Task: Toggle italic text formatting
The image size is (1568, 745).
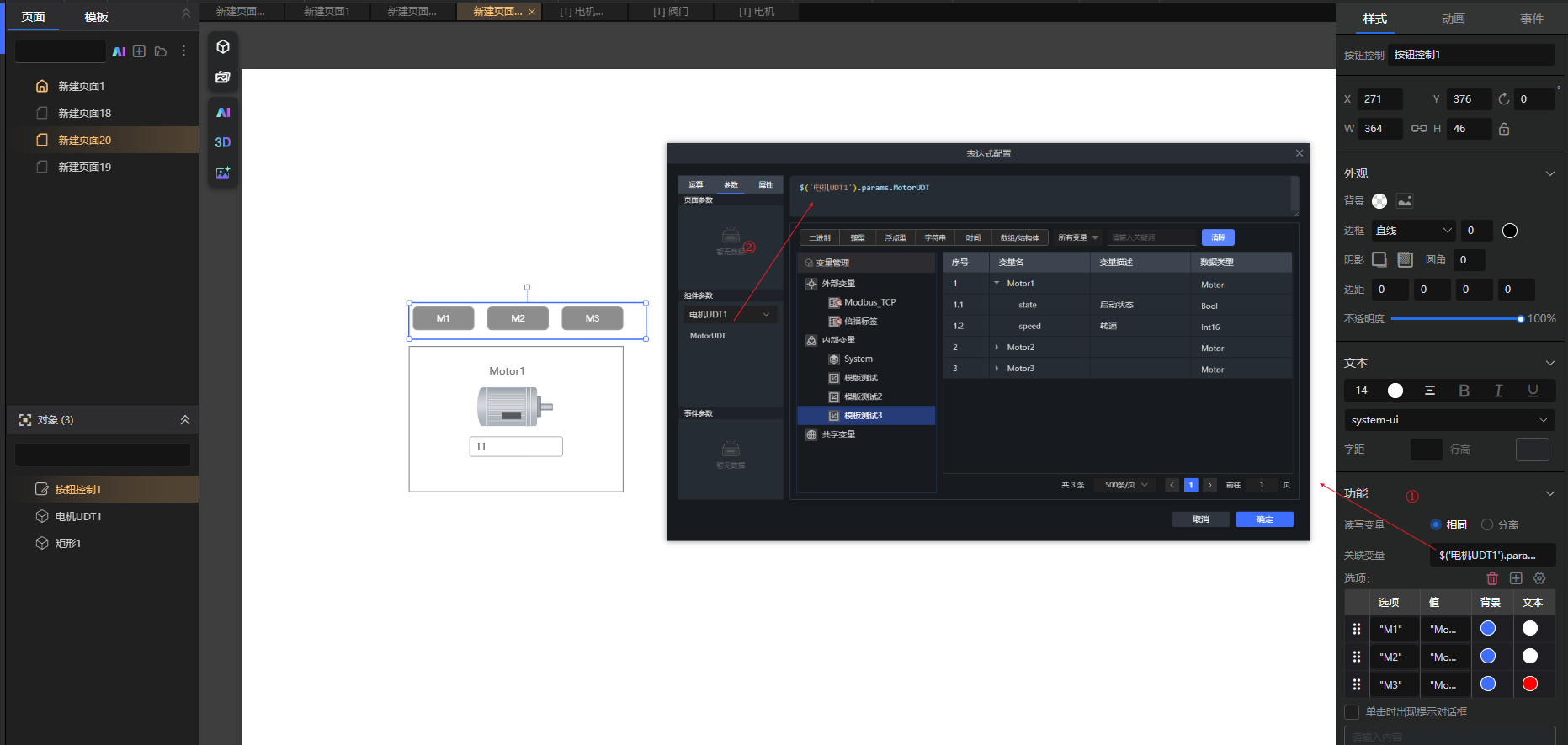Action: click(x=1498, y=391)
